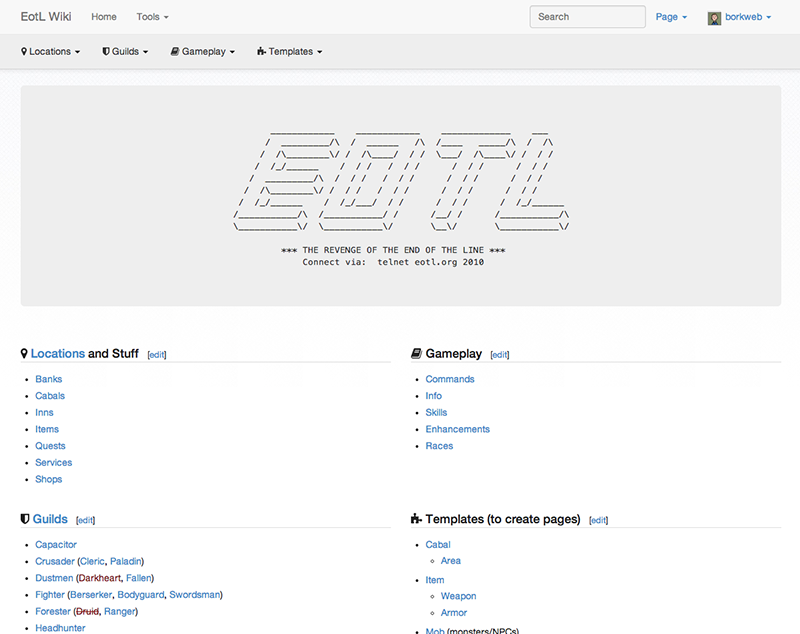Focus the Search input field
The image size is (800, 634).
pyautogui.click(x=587, y=17)
